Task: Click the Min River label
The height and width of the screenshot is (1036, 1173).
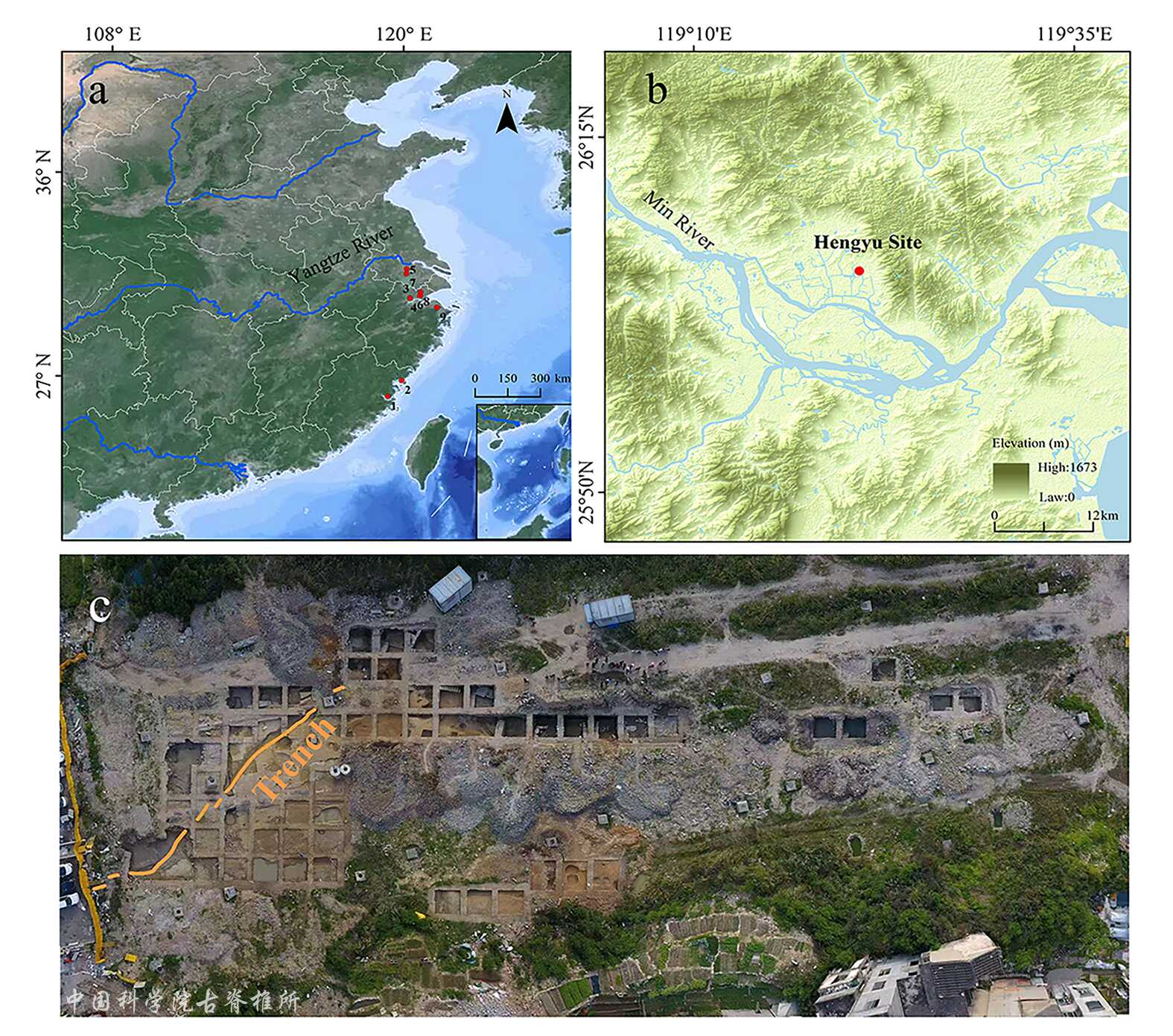Action: [678, 220]
